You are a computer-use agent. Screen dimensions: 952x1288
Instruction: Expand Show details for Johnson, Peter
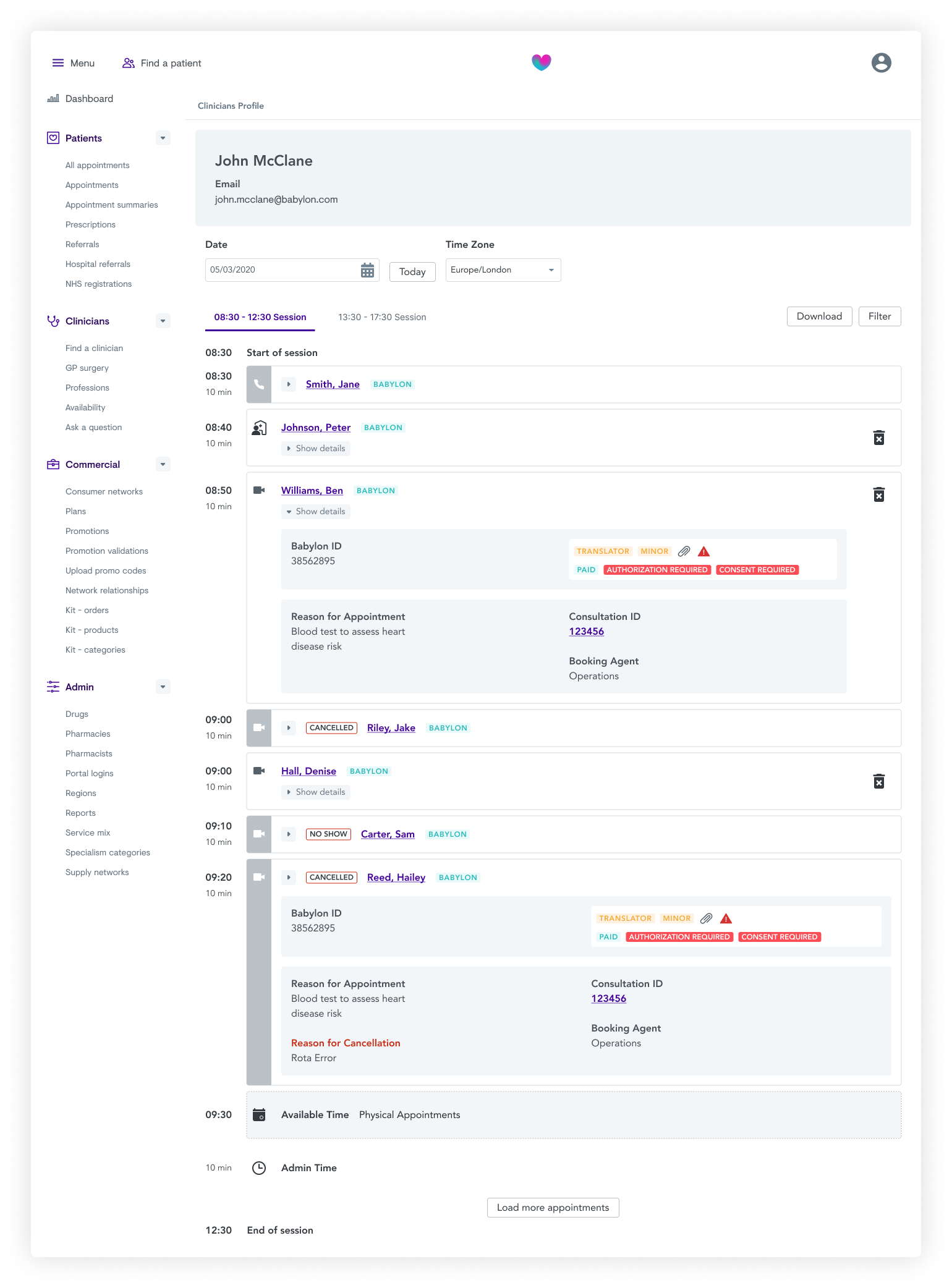(x=316, y=448)
